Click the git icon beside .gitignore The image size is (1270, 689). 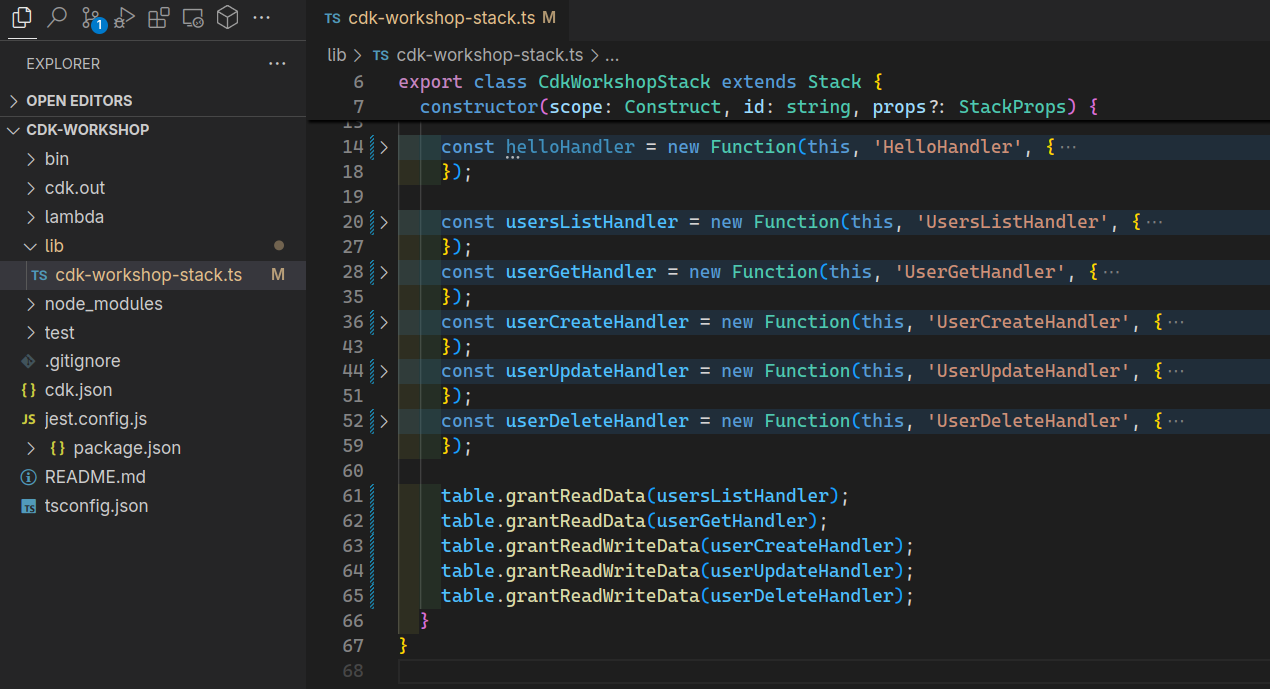pos(28,361)
